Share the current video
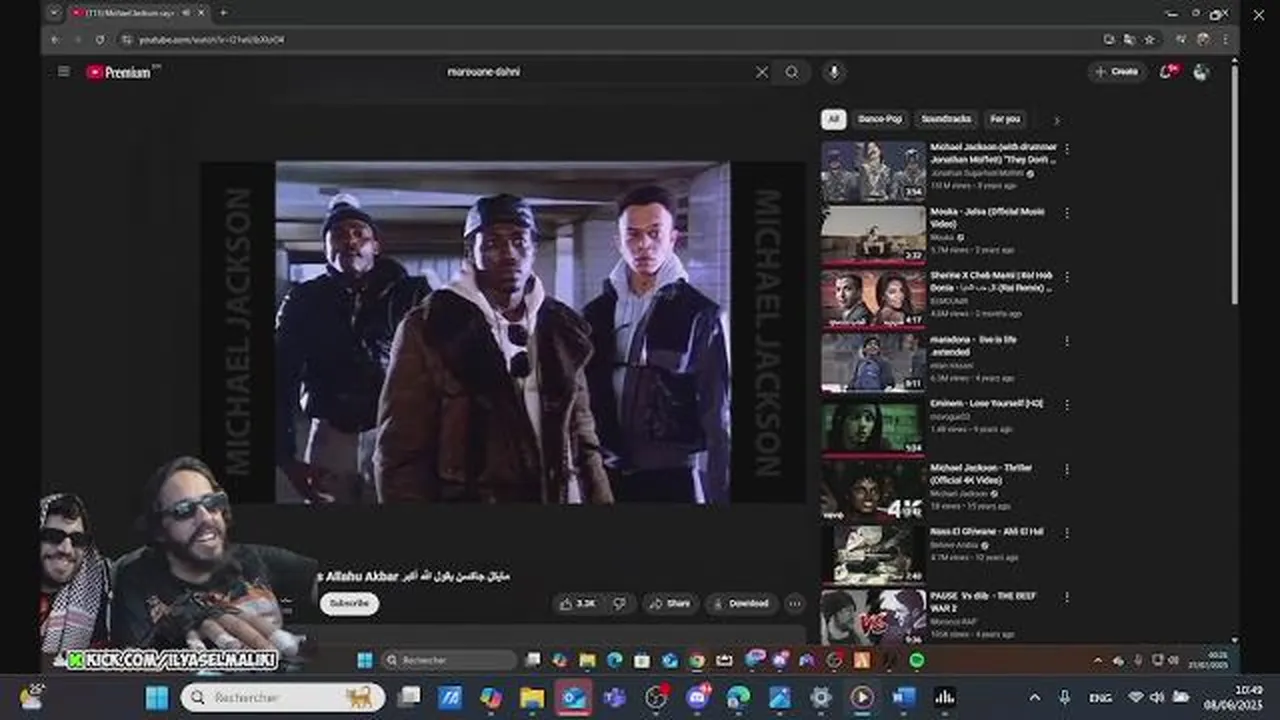The width and height of the screenshot is (1280, 720). pos(671,603)
